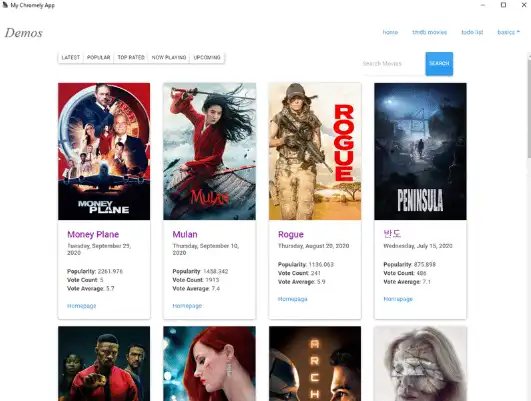Open Homepage link on Mulan card
Viewport: 531px width, 401px height.
pos(187,306)
